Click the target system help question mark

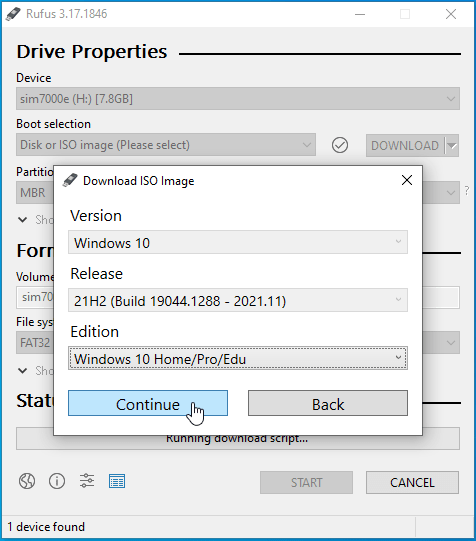pyautogui.click(x=467, y=191)
